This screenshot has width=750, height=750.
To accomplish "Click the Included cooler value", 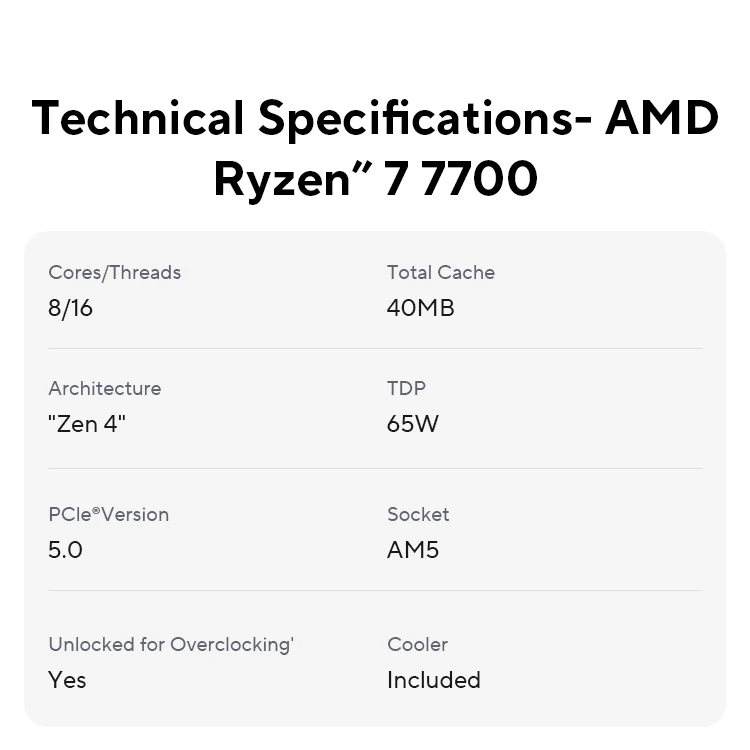I will [433, 680].
